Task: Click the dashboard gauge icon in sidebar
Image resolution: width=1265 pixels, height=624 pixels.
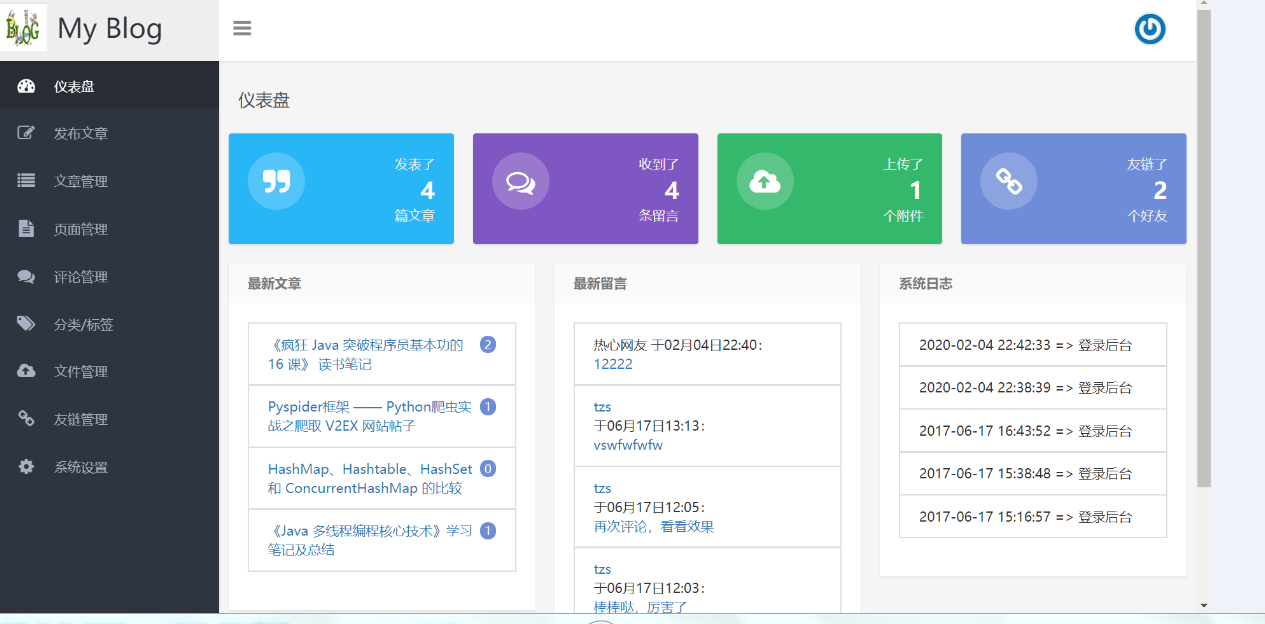Action: (27, 86)
